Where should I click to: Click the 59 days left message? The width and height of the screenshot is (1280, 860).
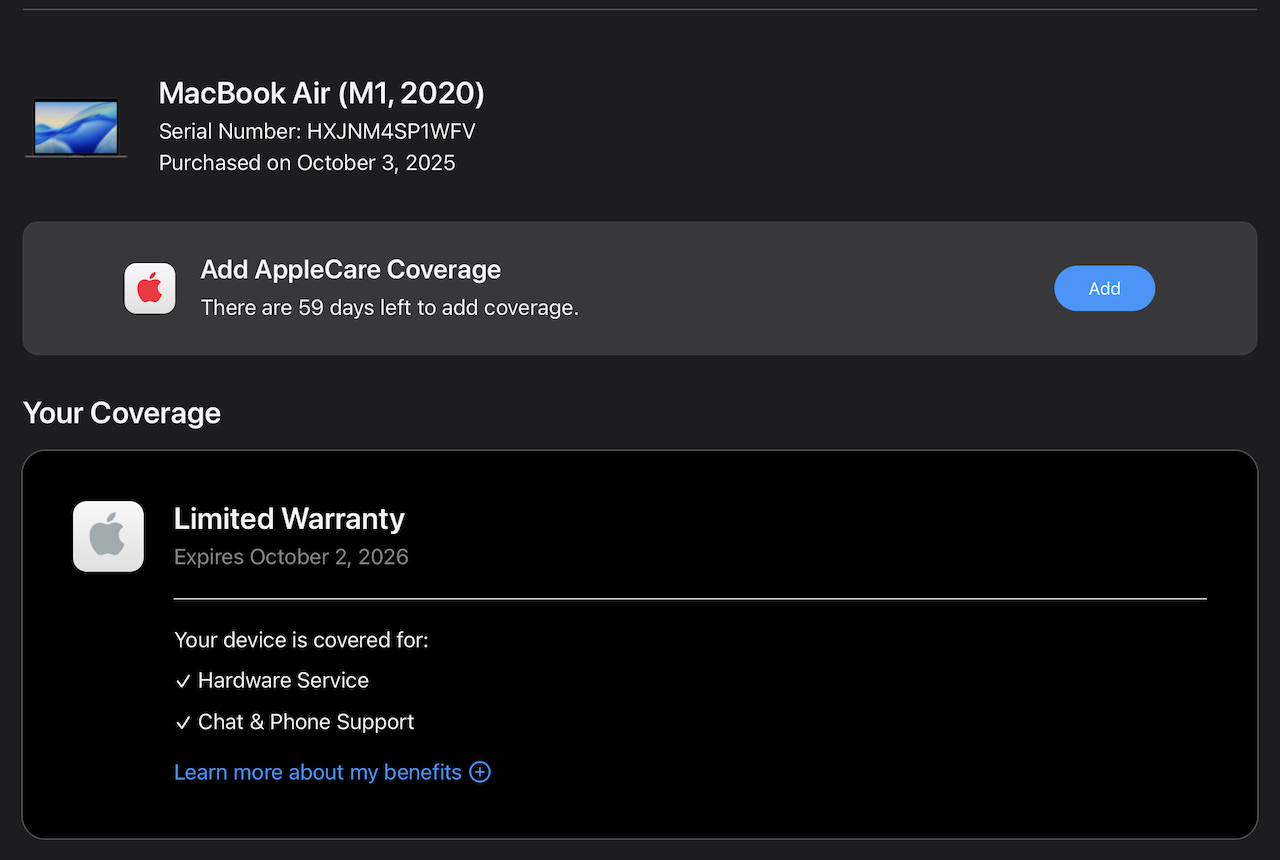click(389, 308)
